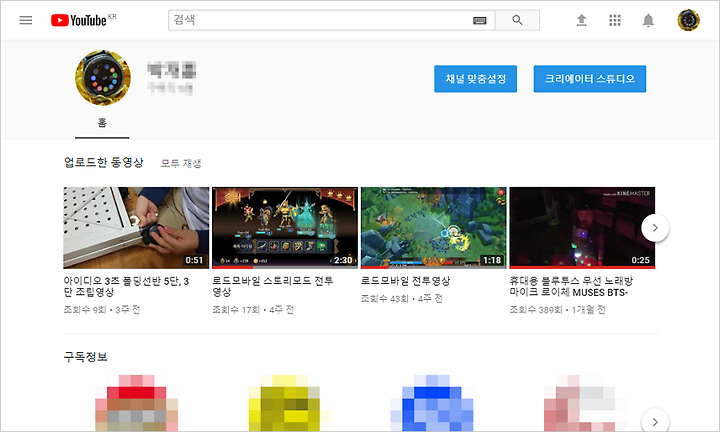Open title 로드모바일 스토리모드 전투 영상
This screenshot has width=720, height=432.
(x=273, y=286)
